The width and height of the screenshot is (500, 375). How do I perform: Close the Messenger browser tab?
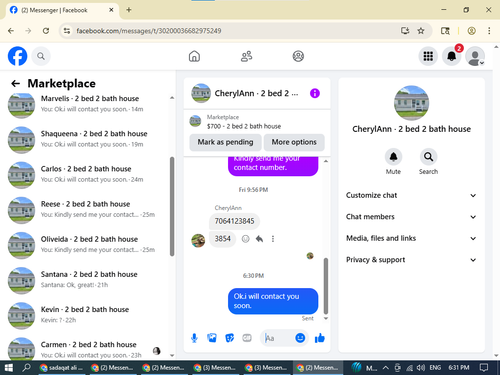(111, 10)
